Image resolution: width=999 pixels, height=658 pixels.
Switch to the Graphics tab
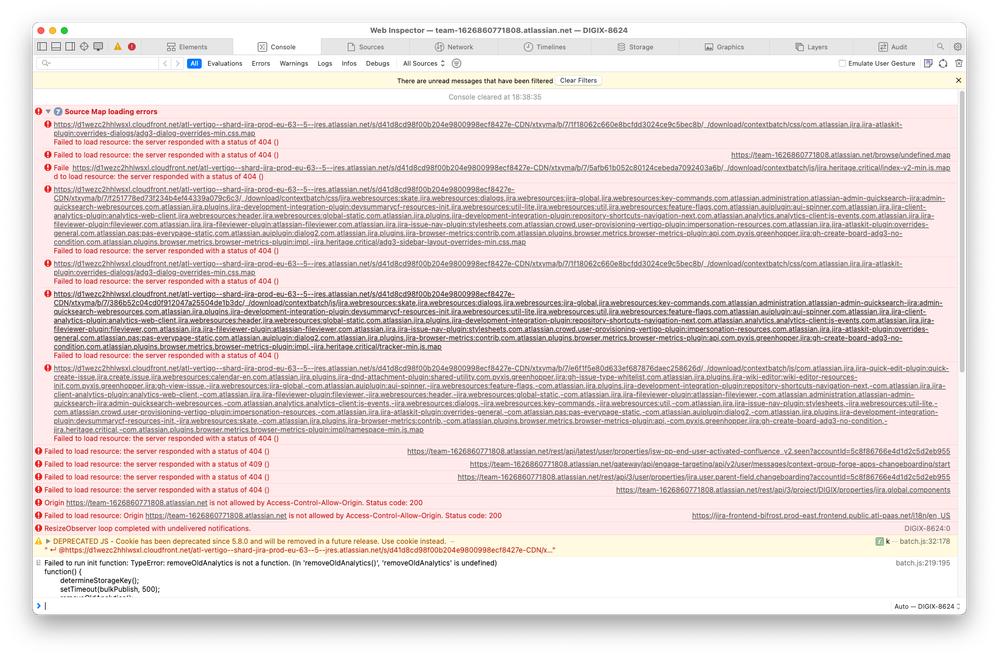724,46
